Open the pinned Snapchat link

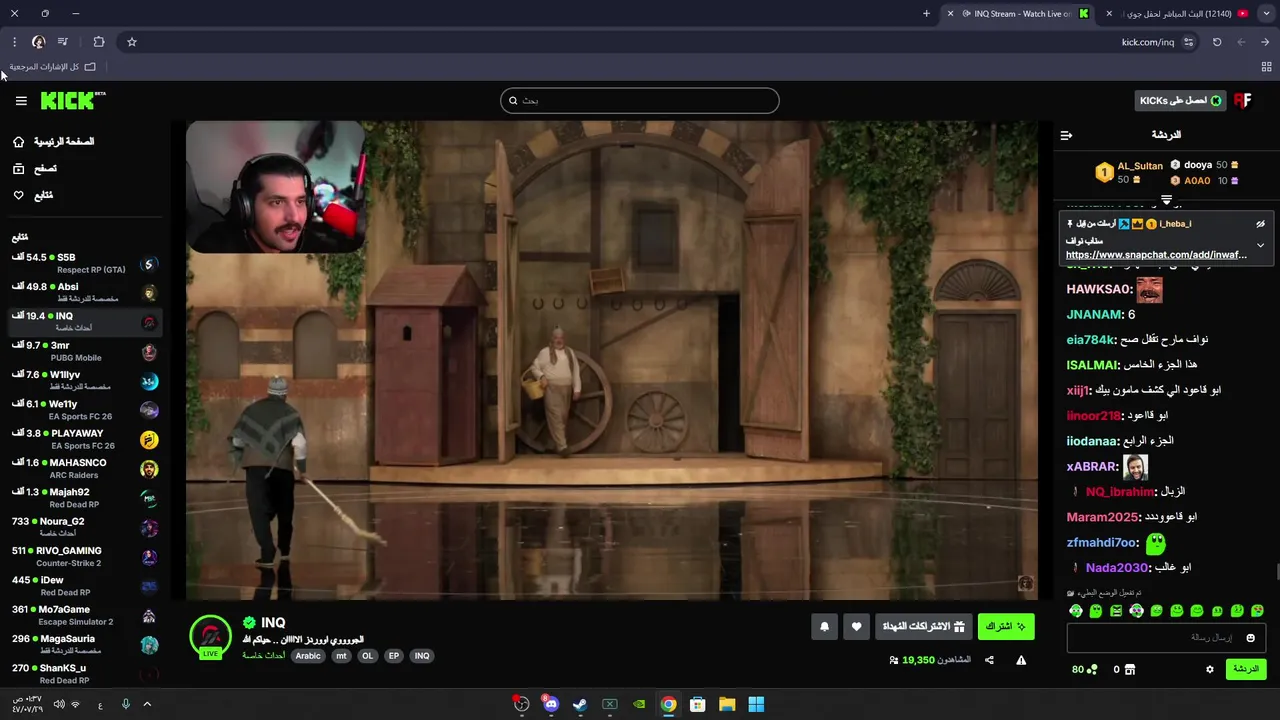[1156, 255]
